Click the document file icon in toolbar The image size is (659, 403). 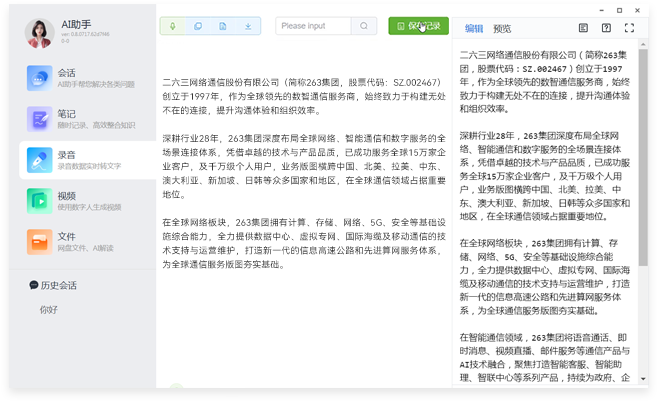coord(222,26)
